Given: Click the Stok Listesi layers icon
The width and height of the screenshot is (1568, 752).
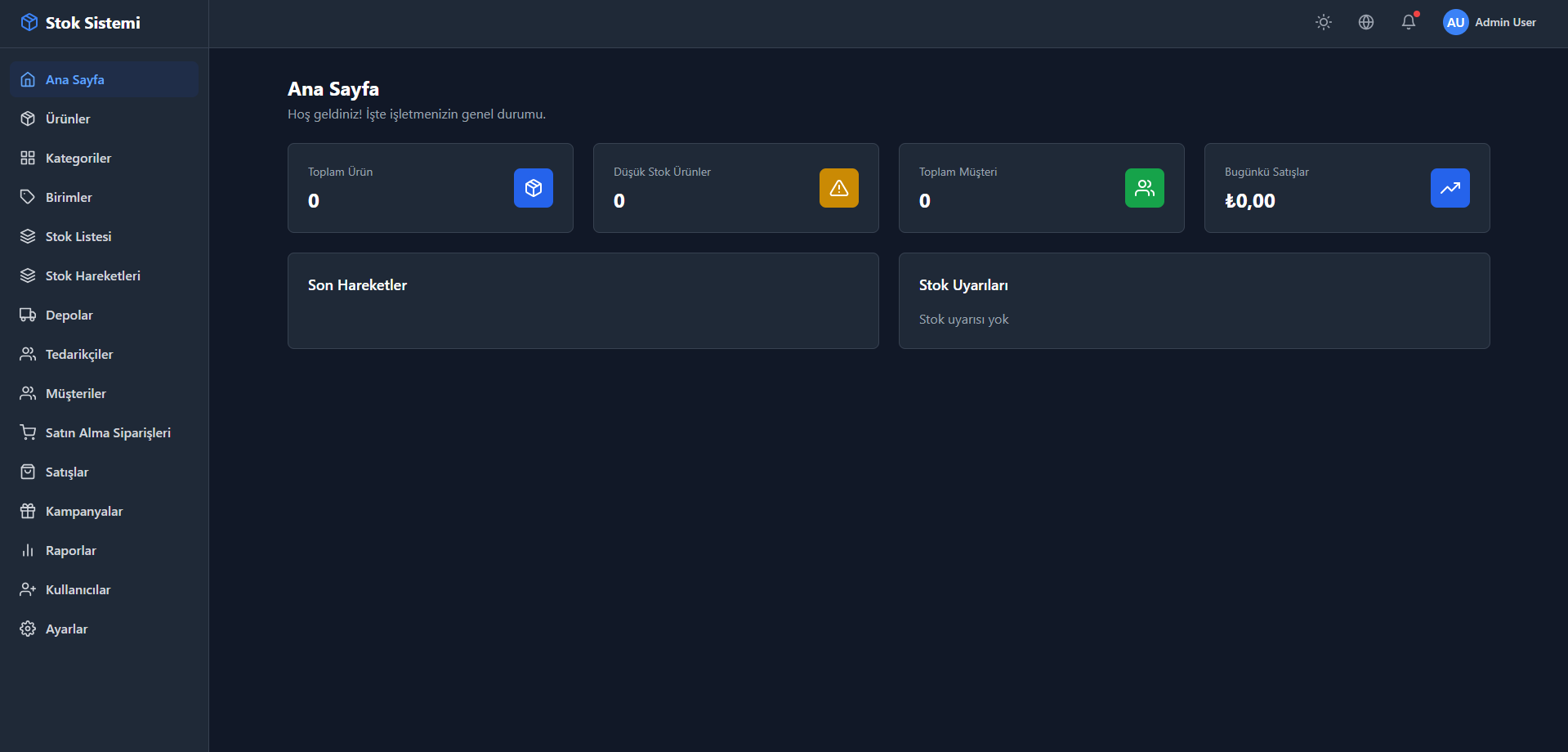Looking at the screenshot, I should coord(28,236).
